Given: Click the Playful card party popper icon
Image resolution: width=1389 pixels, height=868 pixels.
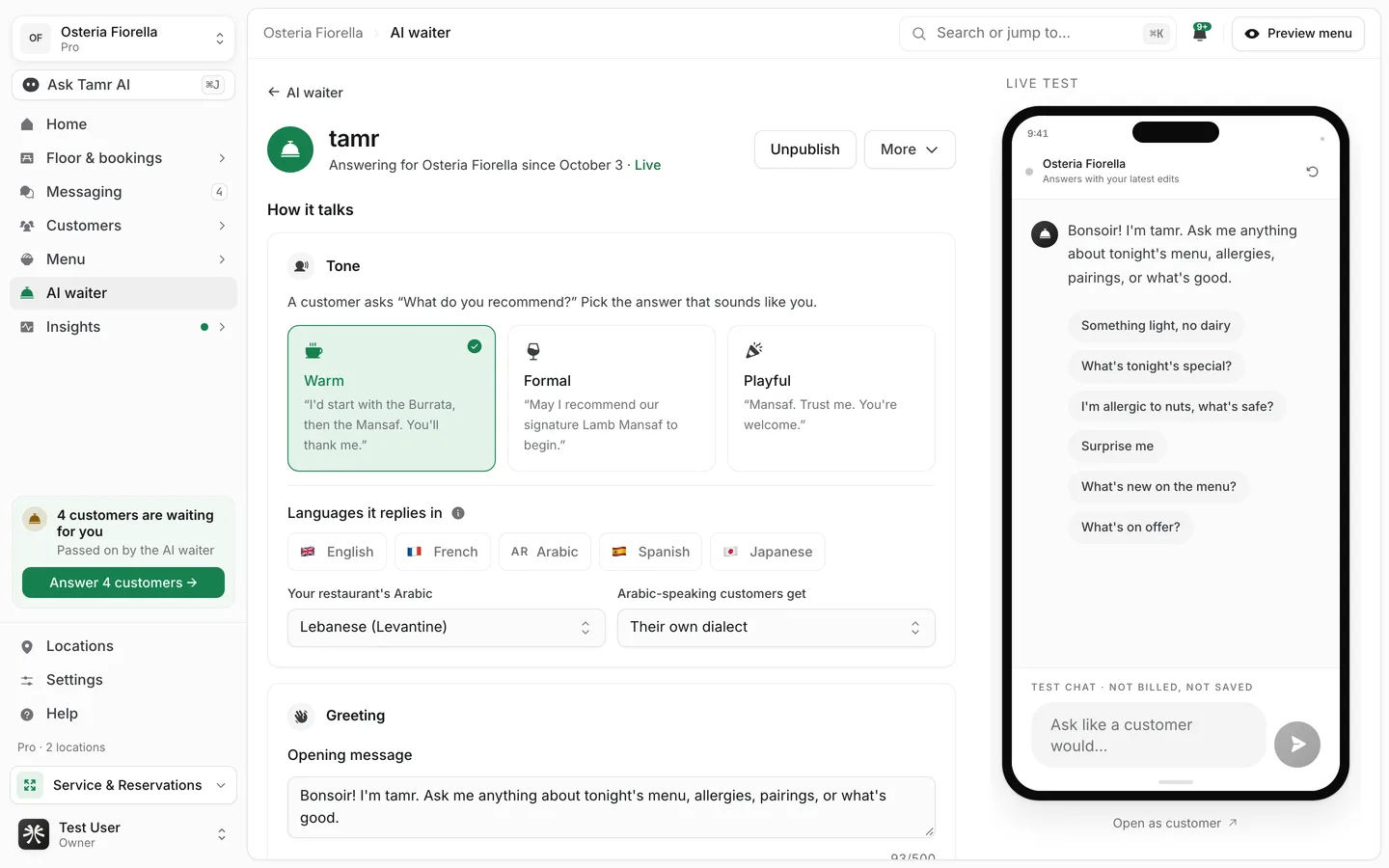Looking at the screenshot, I should pyautogui.click(x=753, y=351).
